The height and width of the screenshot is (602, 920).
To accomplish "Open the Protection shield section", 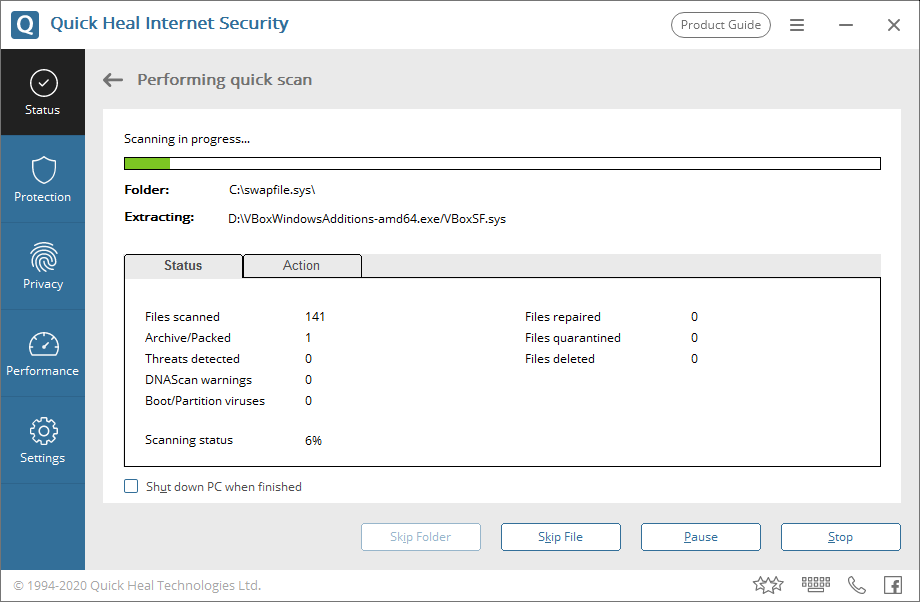I will (42, 179).
